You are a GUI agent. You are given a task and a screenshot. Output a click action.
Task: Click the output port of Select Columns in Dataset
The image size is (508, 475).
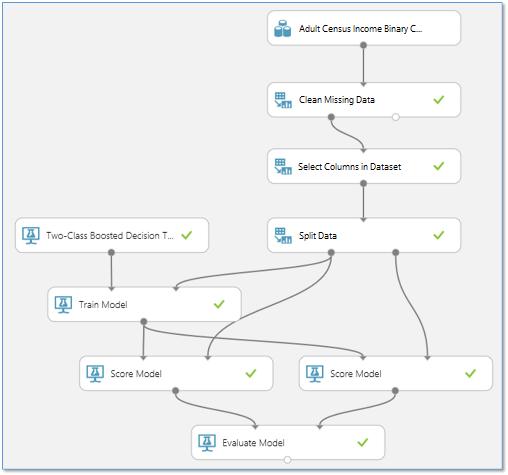pos(363,183)
